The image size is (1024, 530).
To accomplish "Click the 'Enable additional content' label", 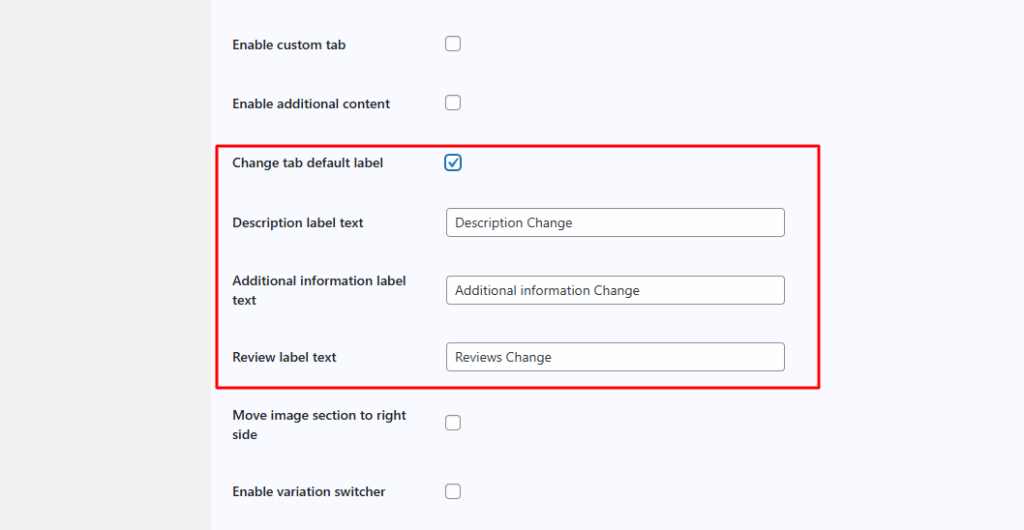I will tap(311, 104).
